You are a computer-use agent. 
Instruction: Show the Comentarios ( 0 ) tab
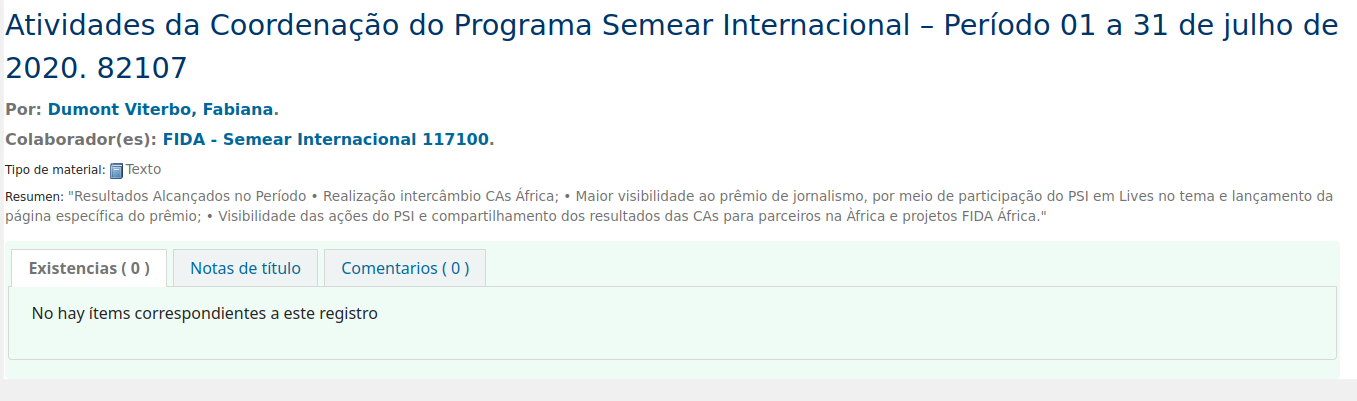[405, 268]
